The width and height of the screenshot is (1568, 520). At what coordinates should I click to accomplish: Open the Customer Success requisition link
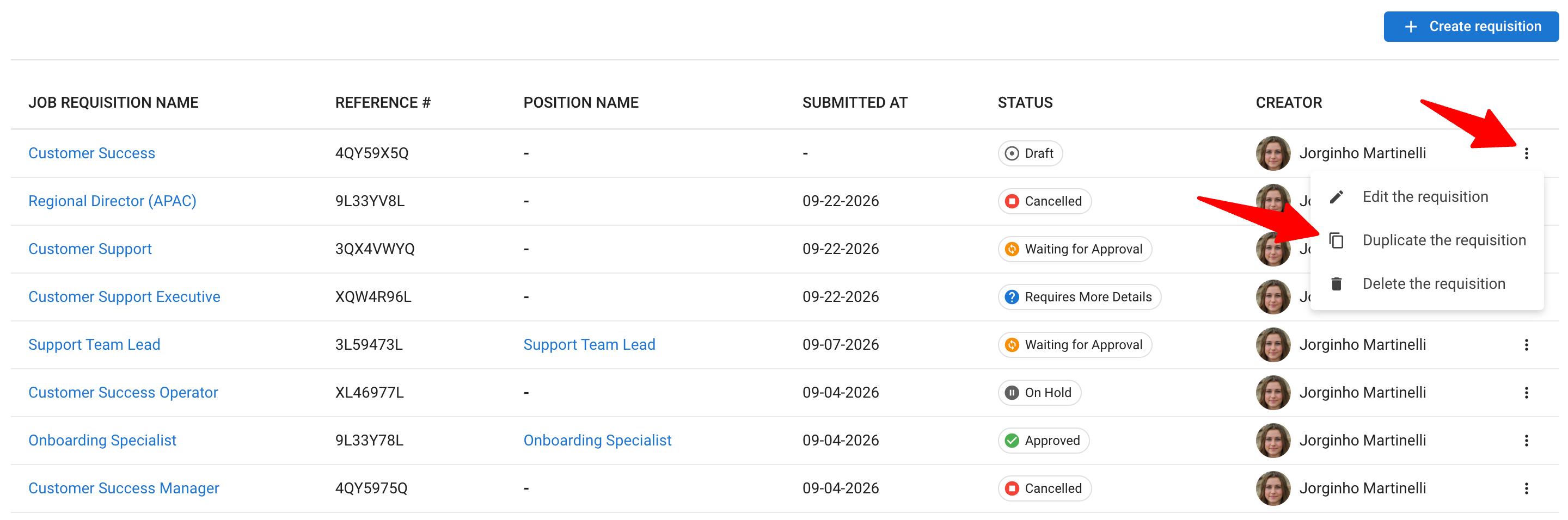tap(92, 153)
